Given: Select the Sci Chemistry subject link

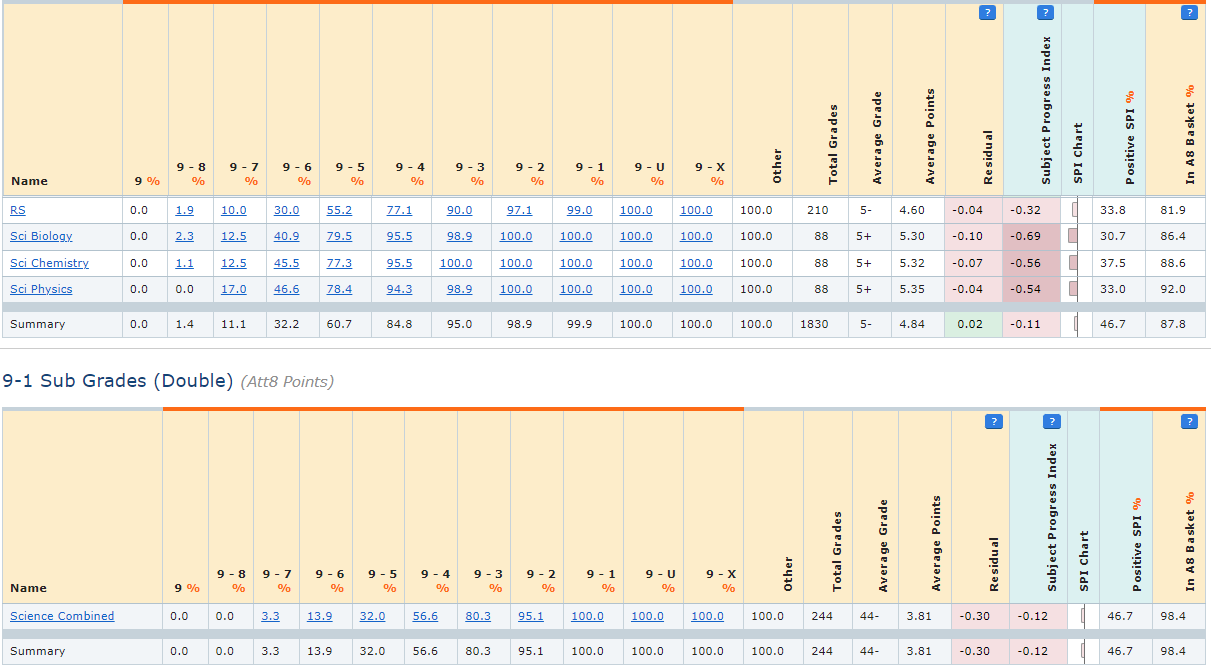Looking at the screenshot, I should point(49,263).
